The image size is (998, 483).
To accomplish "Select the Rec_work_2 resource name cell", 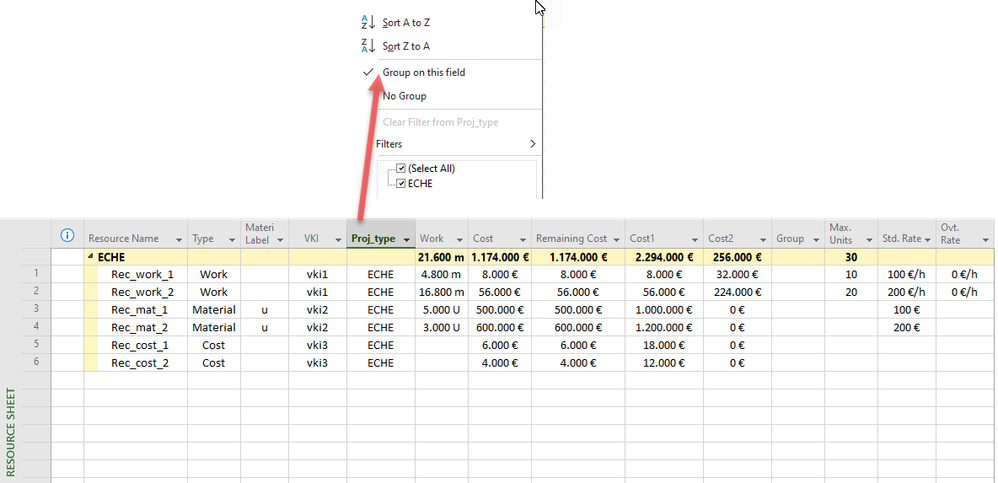I will point(142,292).
